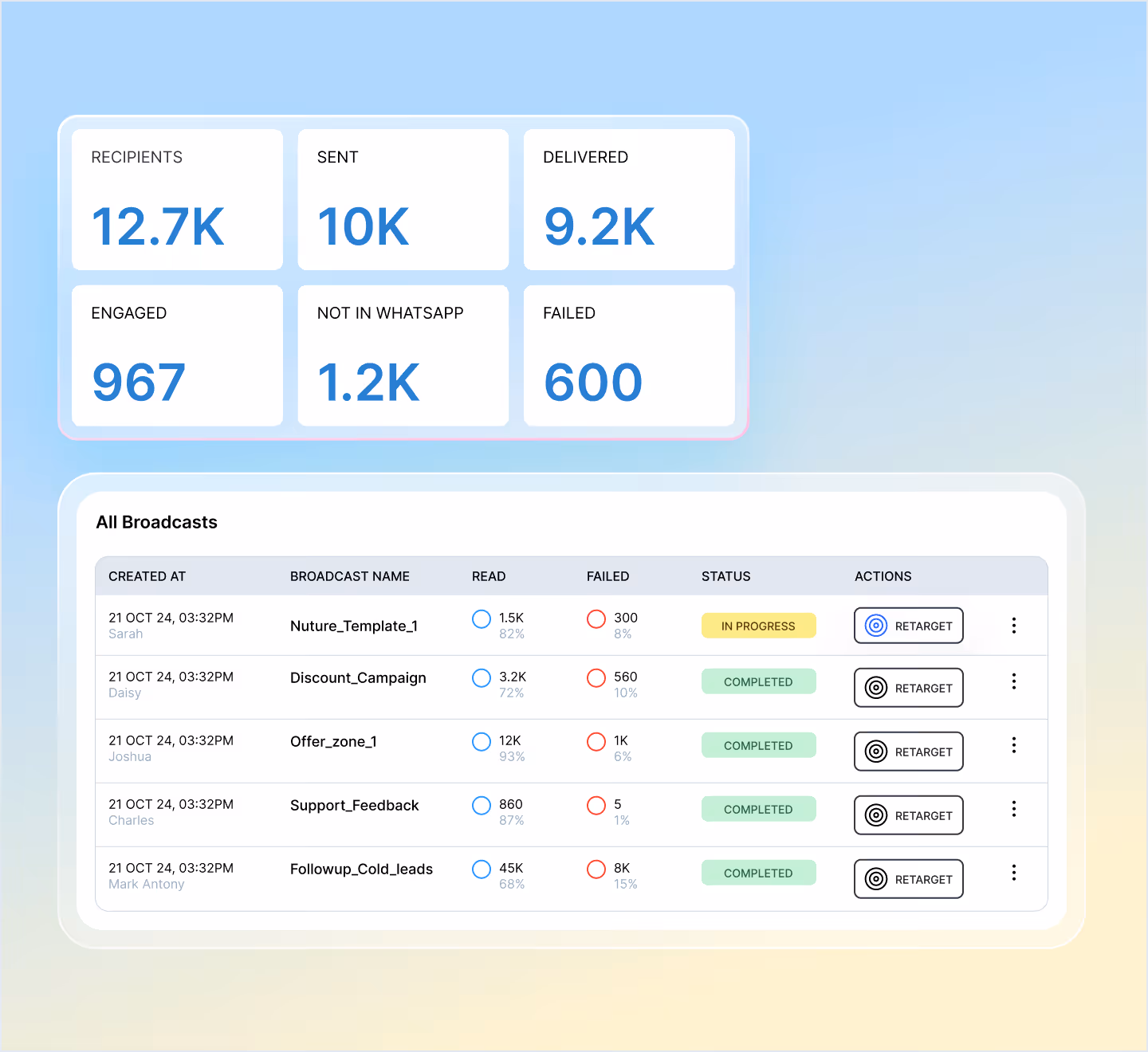This screenshot has height=1052, width=1148.
Task: Open the ENGAGED 967 card
Action: 177,355
